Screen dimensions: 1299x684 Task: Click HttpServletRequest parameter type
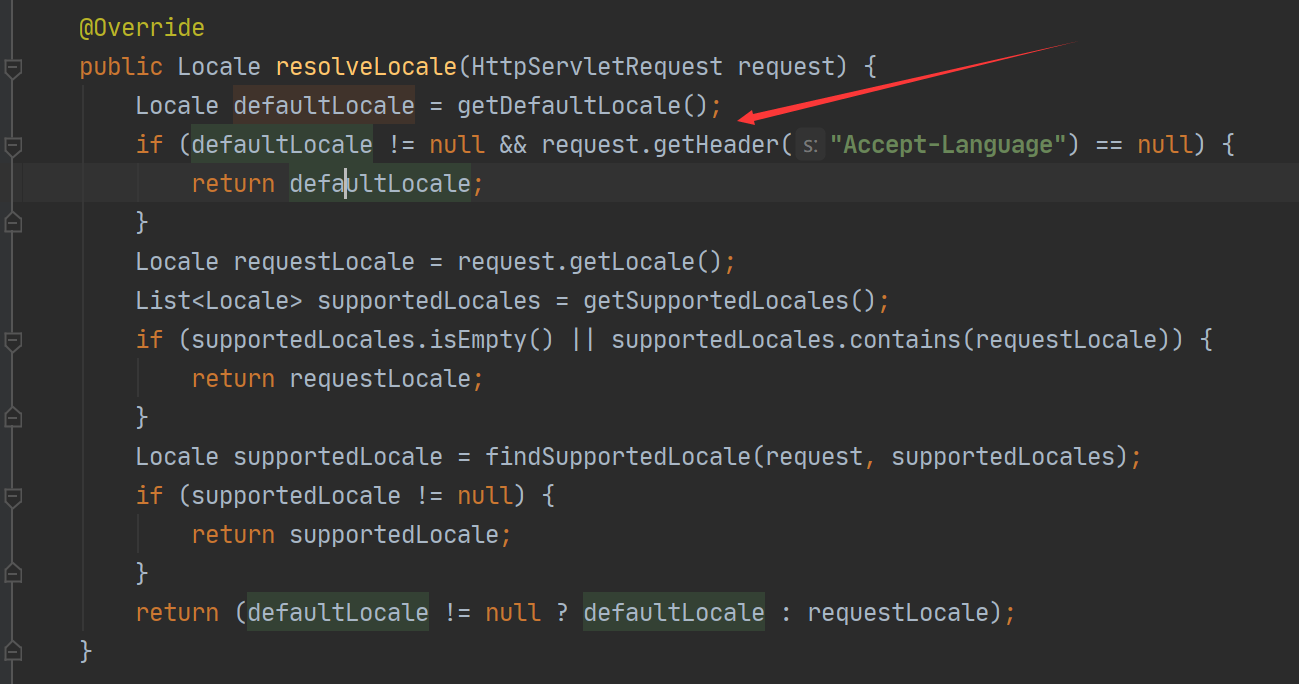[x=597, y=67]
